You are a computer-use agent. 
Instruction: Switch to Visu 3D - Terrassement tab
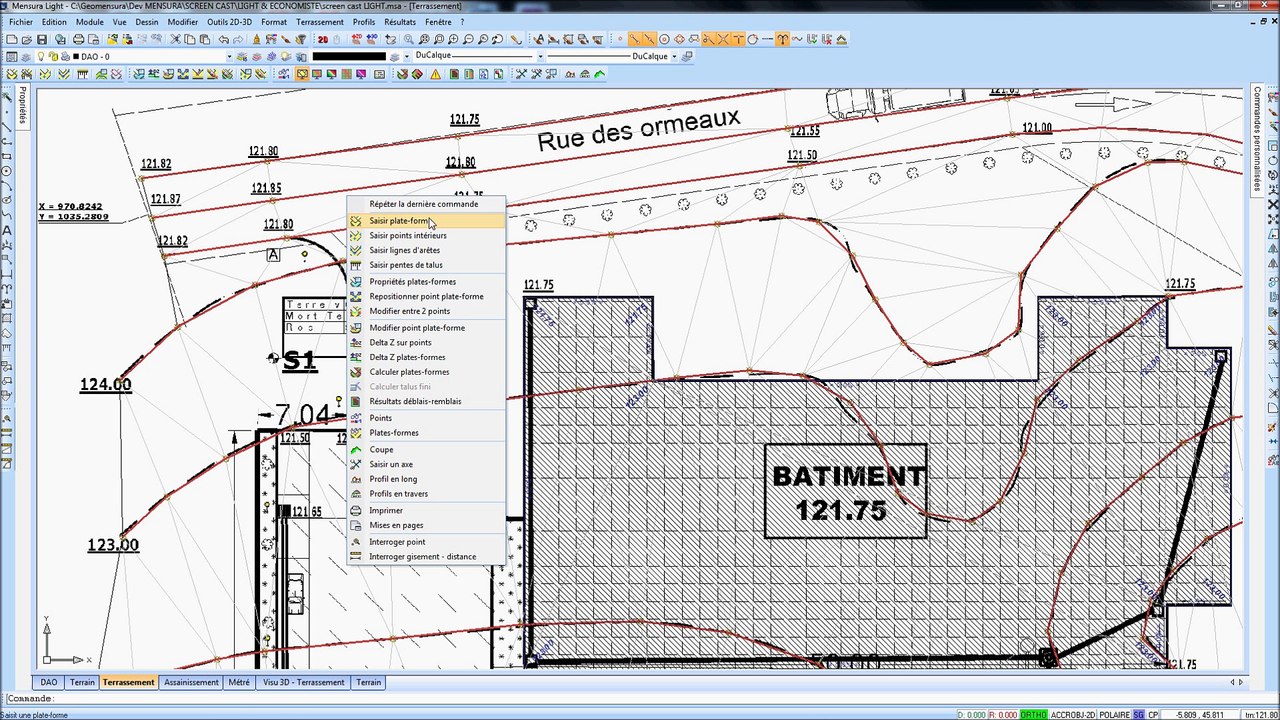pyautogui.click(x=303, y=682)
